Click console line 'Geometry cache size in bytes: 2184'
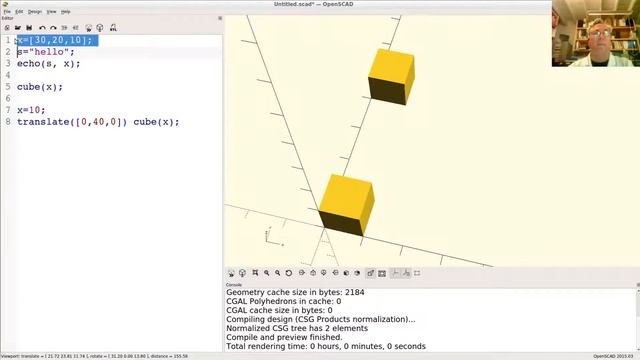This screenshot has width=640, height=360. click(x=295, y=292)
